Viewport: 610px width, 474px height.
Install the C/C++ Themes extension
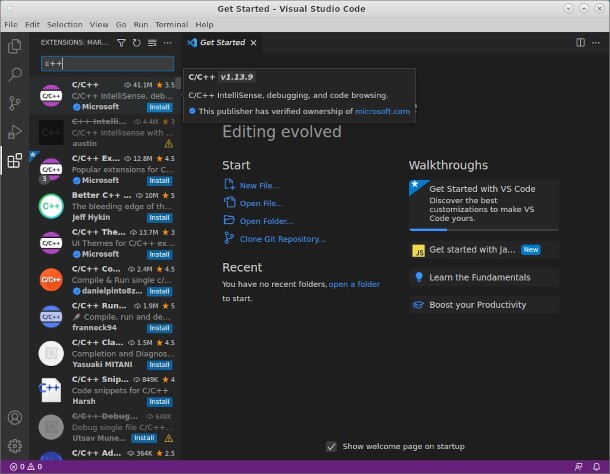pos(160,255)
